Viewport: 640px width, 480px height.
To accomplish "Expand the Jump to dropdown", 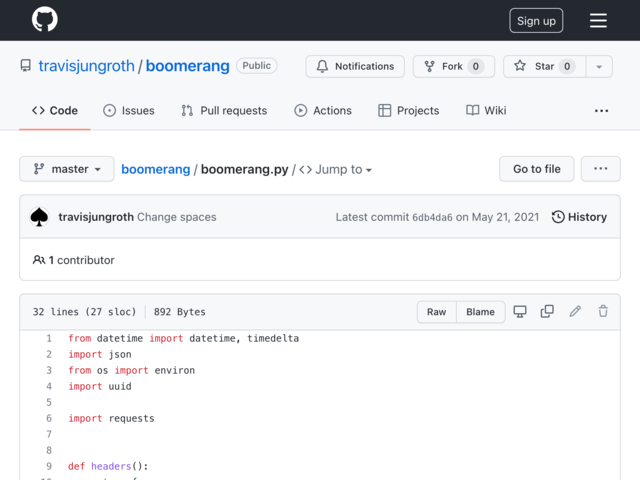I will click(x=335, y=169).
